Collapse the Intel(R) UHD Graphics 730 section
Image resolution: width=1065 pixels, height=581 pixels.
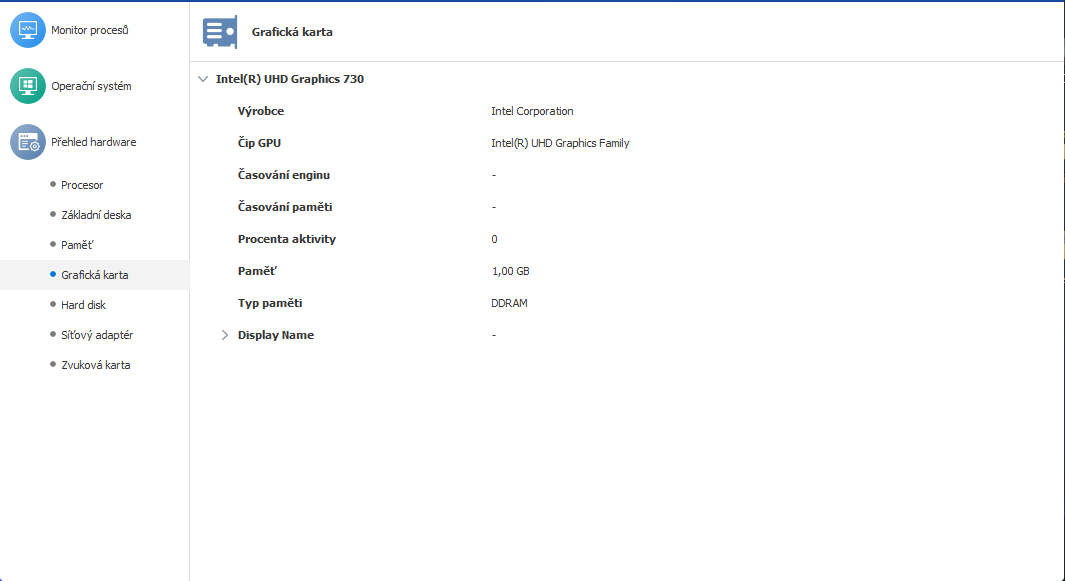click(x=202, y=79)
